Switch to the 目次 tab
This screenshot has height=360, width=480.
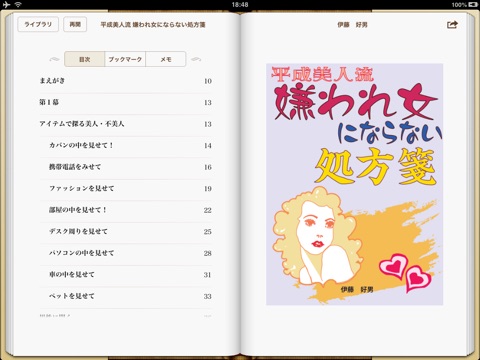[x=84, y=59]
